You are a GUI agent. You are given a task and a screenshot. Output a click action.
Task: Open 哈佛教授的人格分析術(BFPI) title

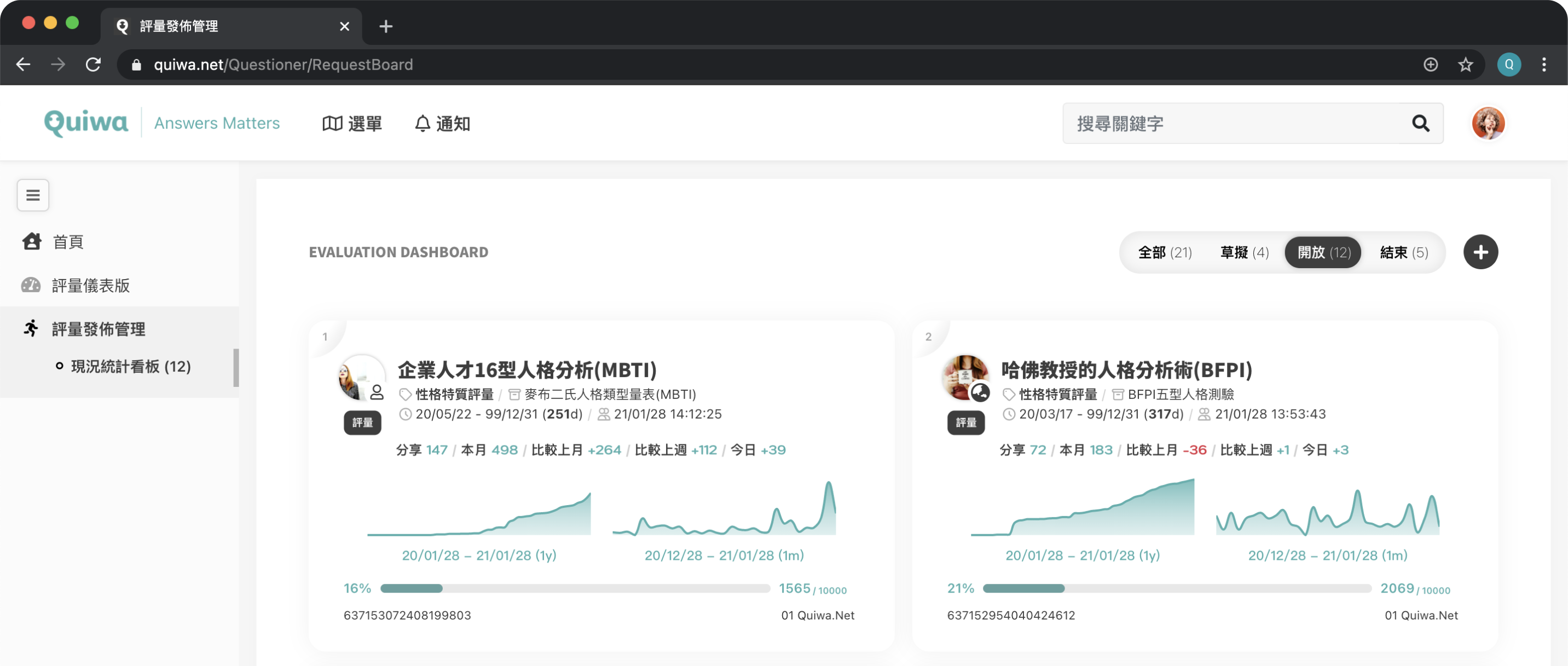[1127, 369]
